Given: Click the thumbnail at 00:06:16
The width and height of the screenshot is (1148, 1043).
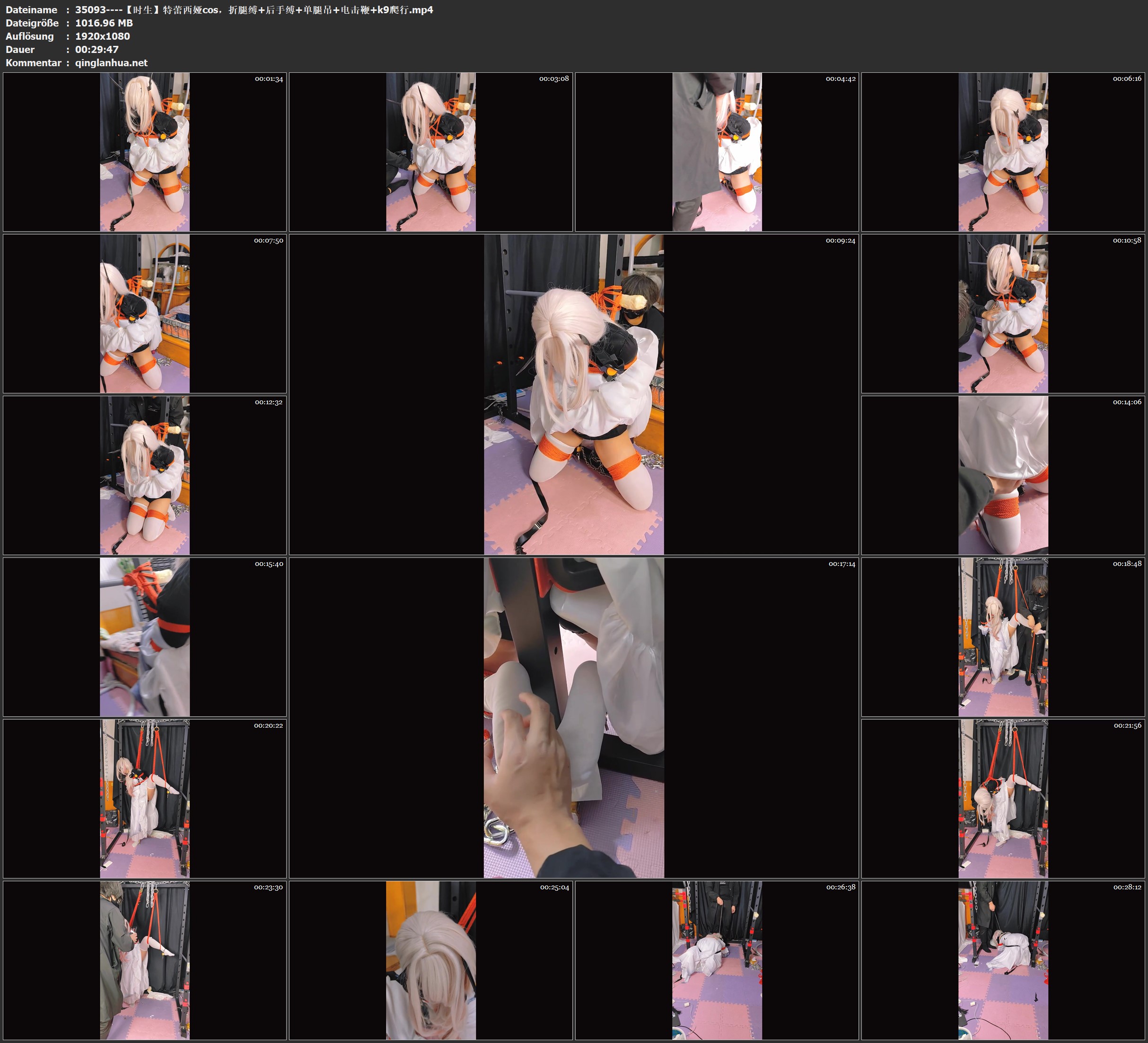Looking at the screenshot, I should tap(1003, 151).
